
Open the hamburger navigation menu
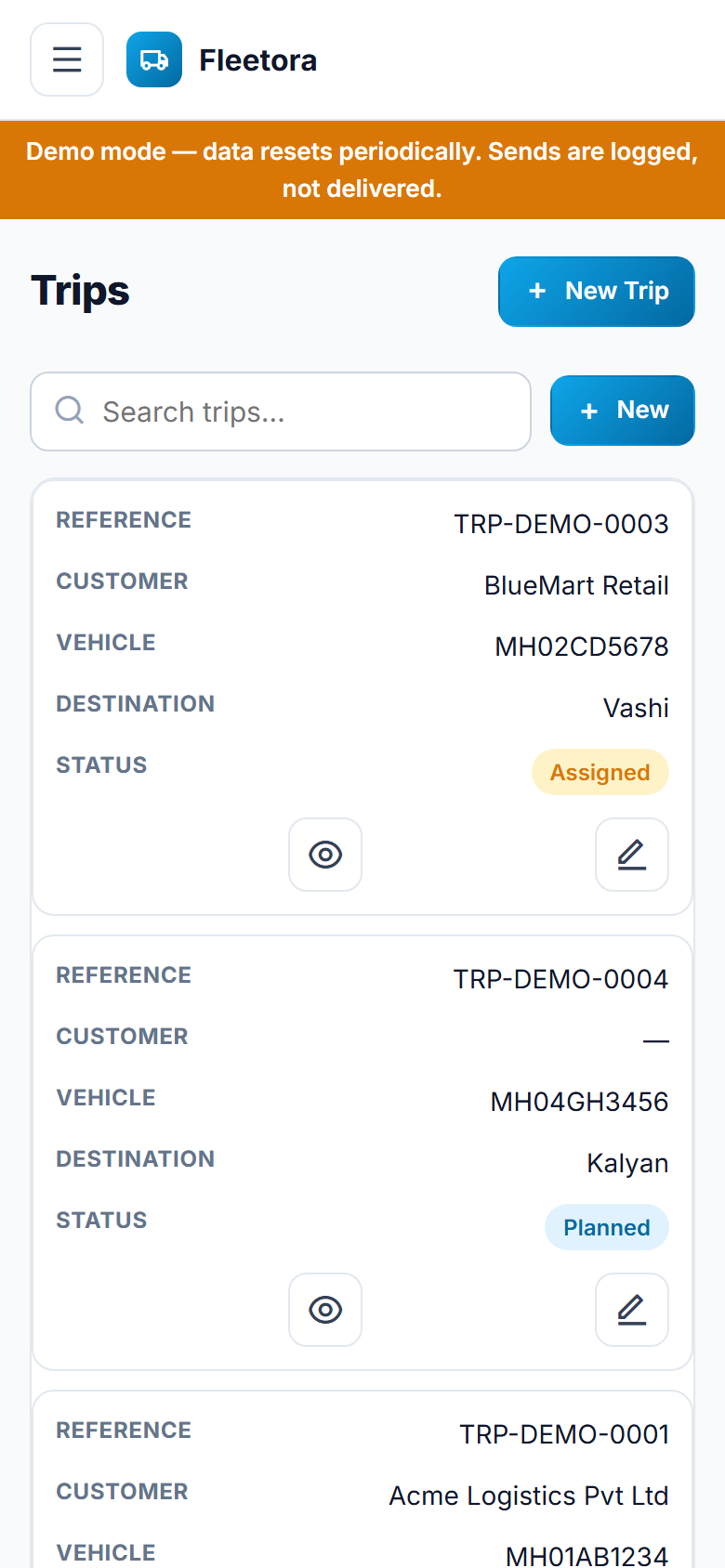point(67,59)
